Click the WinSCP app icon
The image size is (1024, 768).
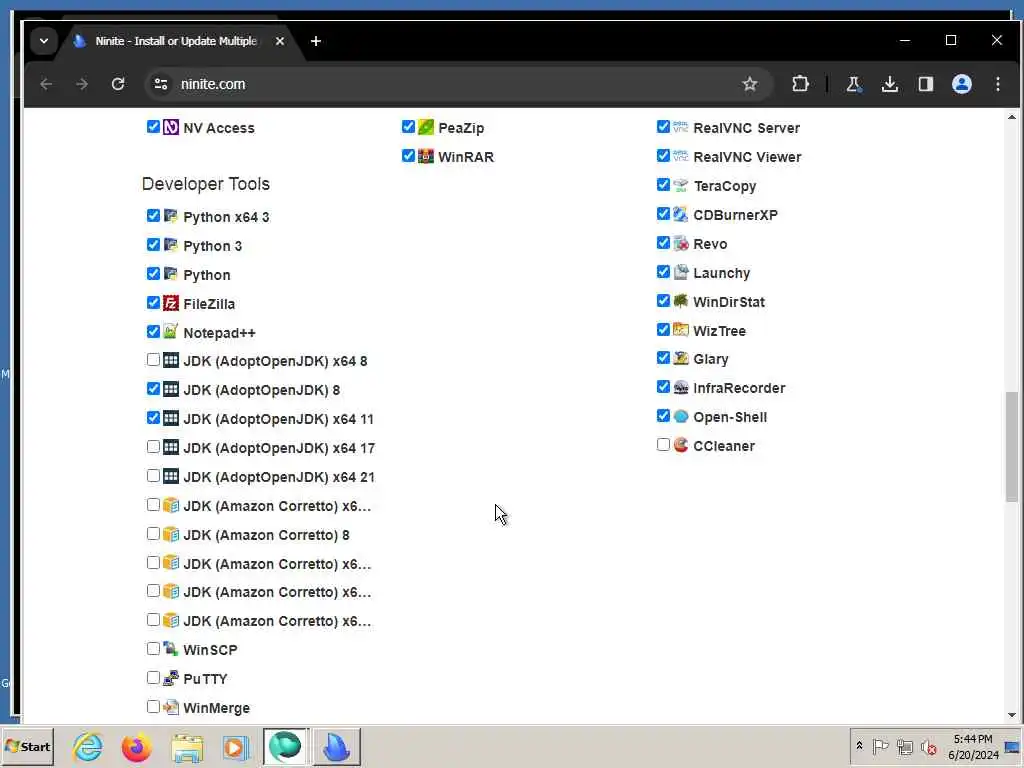pos(170,649)
